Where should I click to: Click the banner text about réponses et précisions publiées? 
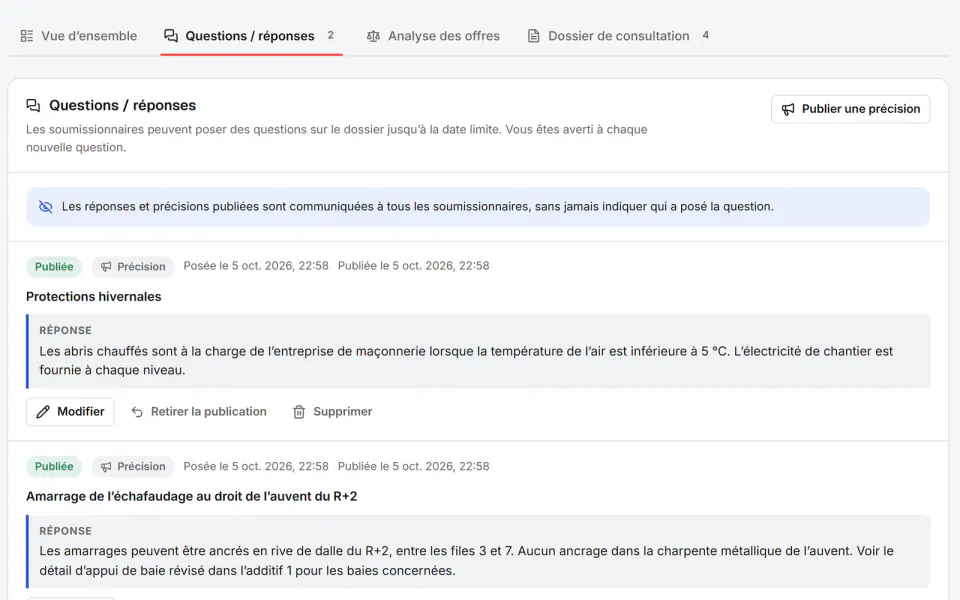(418, 207)
